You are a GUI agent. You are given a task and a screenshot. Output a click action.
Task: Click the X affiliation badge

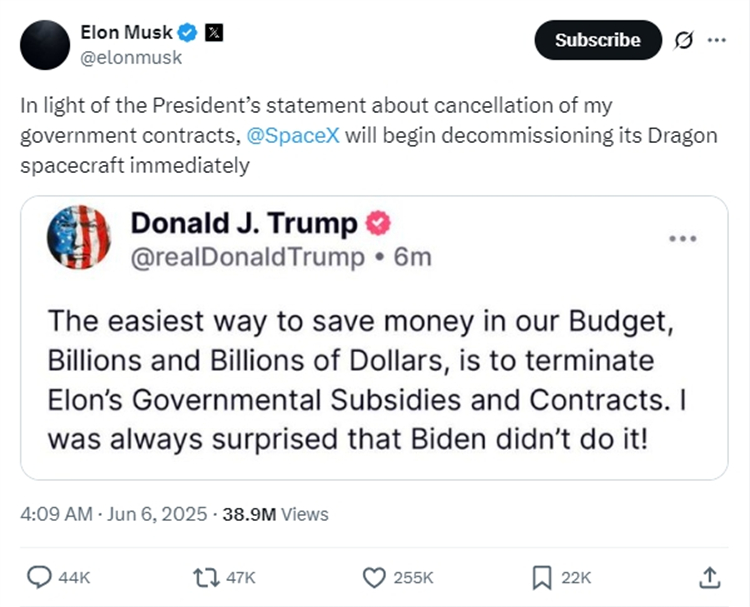[x=213, y=32]
